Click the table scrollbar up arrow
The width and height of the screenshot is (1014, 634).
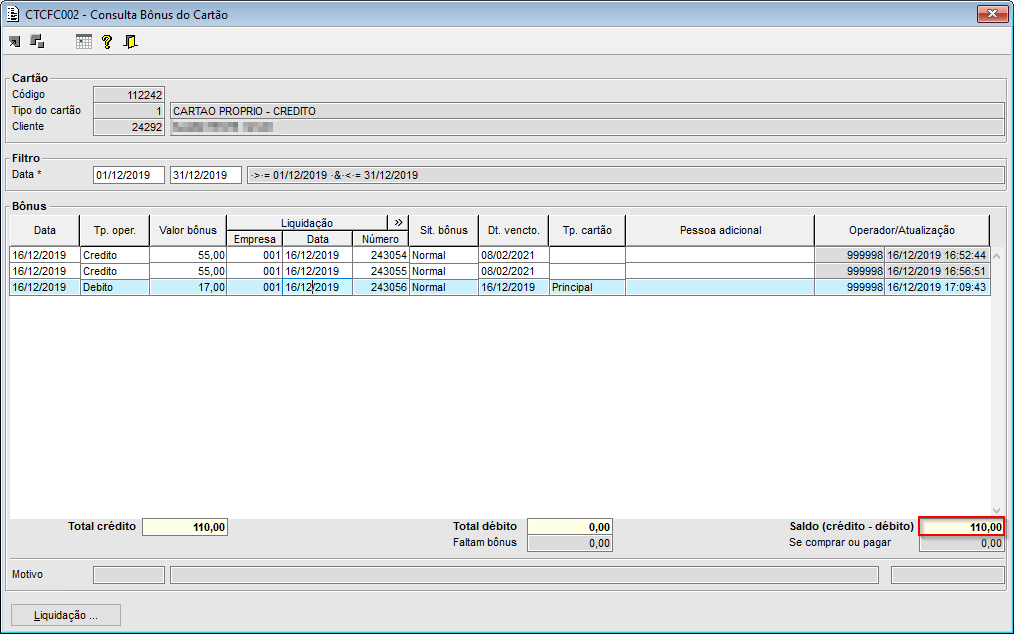[x=997, y=256]
